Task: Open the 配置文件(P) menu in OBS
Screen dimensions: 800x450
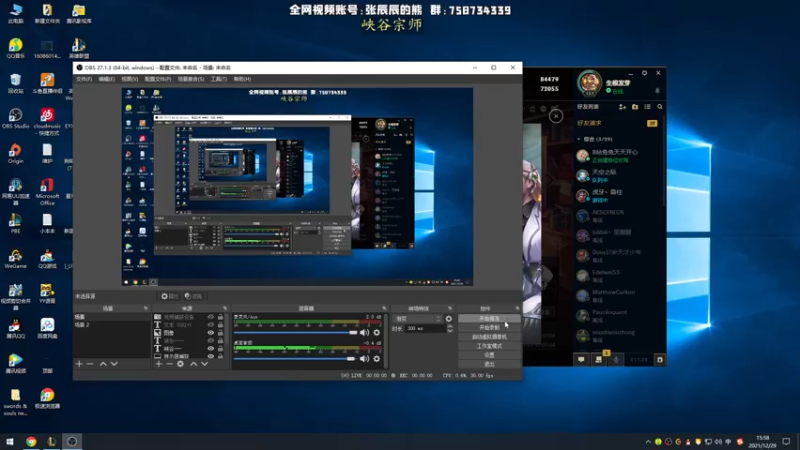Action: tap(158, 79)
